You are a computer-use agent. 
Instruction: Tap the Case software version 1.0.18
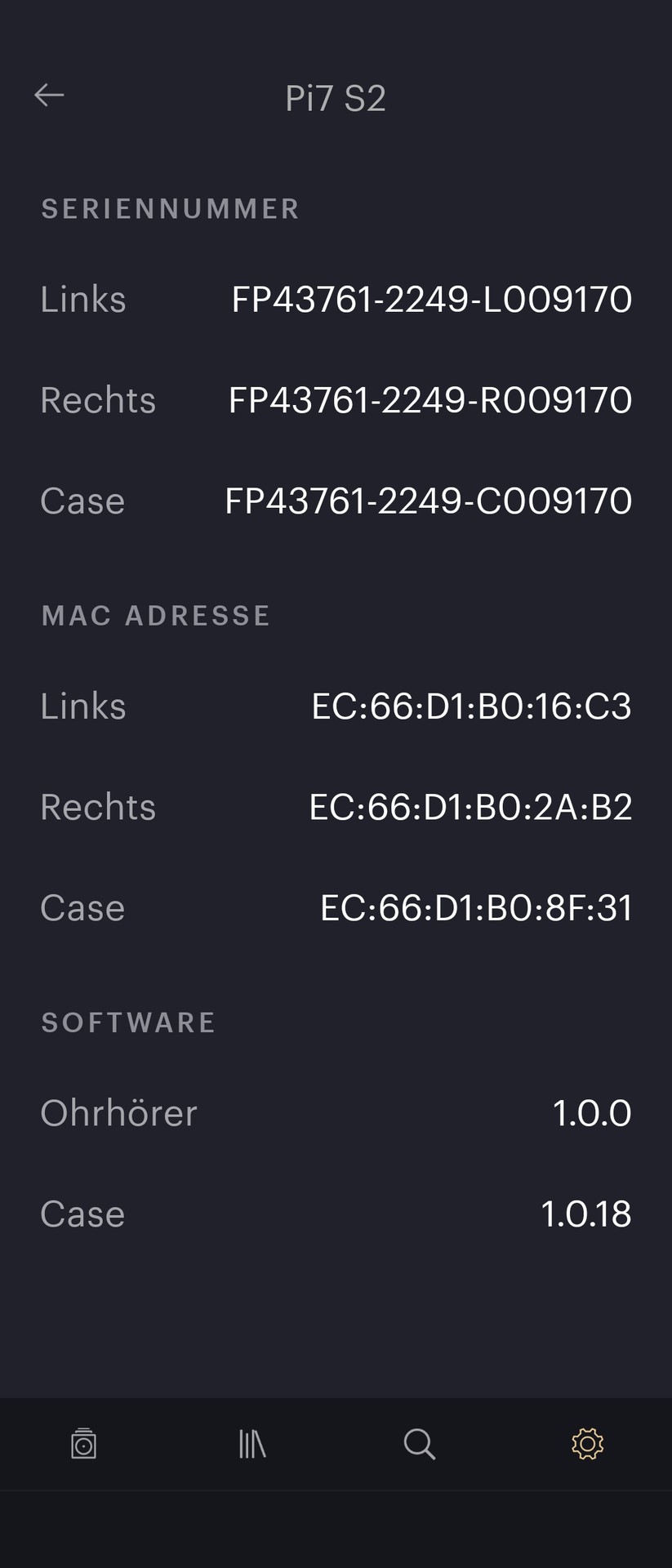tap(585, 1214)
